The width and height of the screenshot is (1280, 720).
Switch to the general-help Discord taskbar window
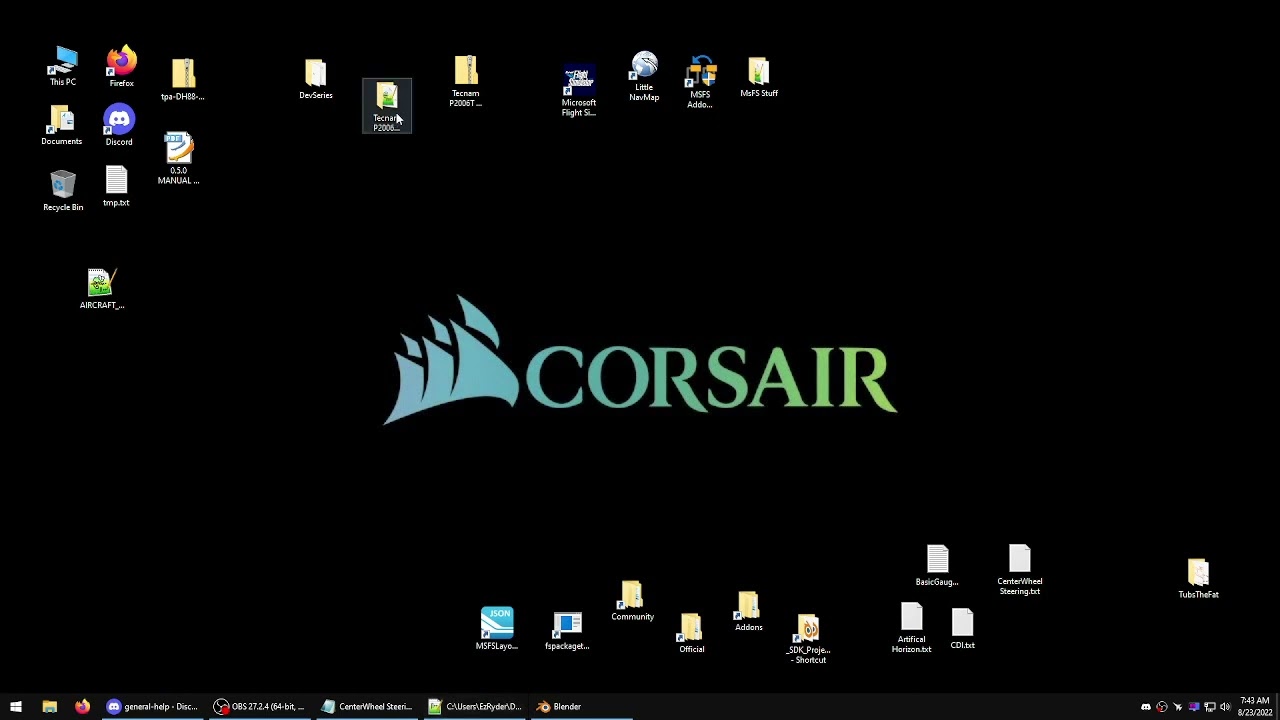[153, 706]
